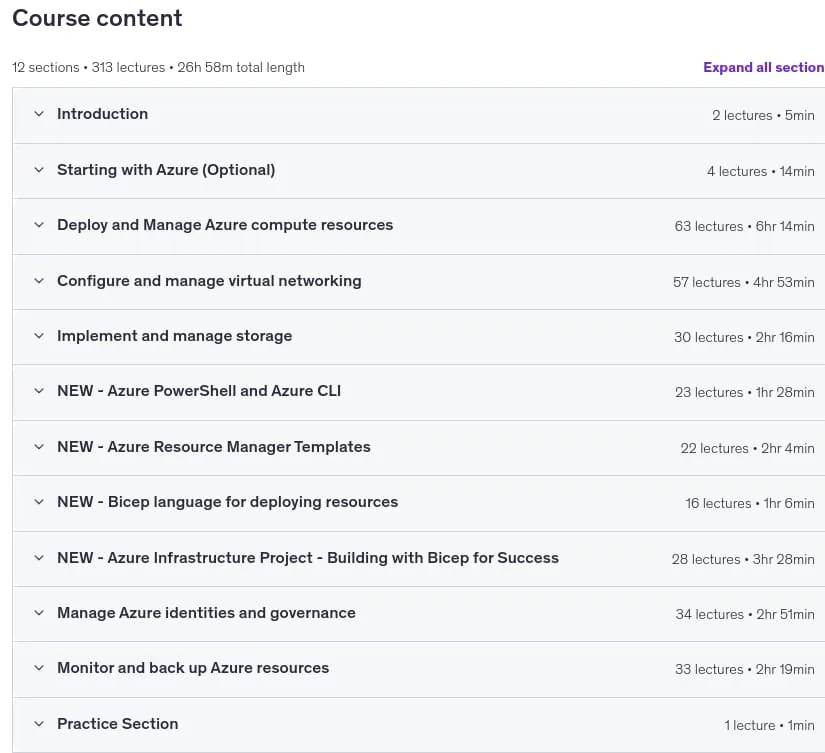Click the 22 lectures • 2hr 4min label
This screenshot has height=753, width=825.
click(x=747, y=448)
